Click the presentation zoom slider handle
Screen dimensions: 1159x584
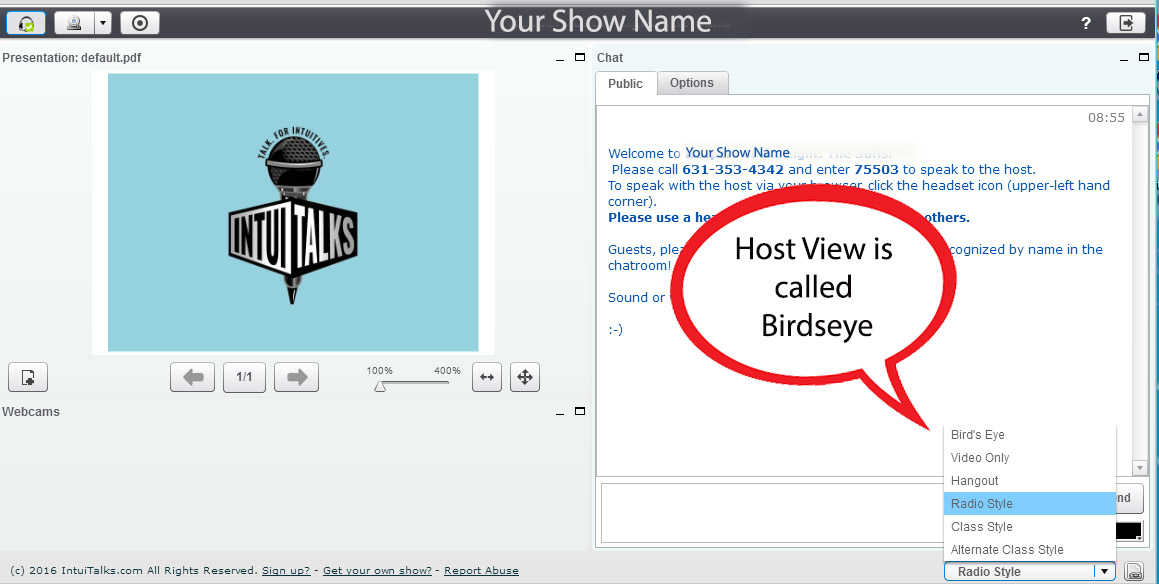(380, 386)
